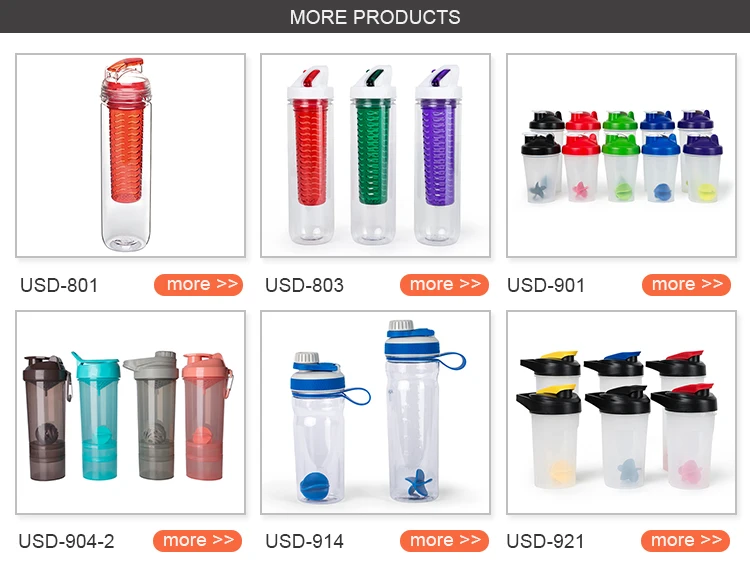Viewport: 750px width, 578px height.
Task: Click the purple infuser bottle in USD-803
Action: [x=438, y=156]
